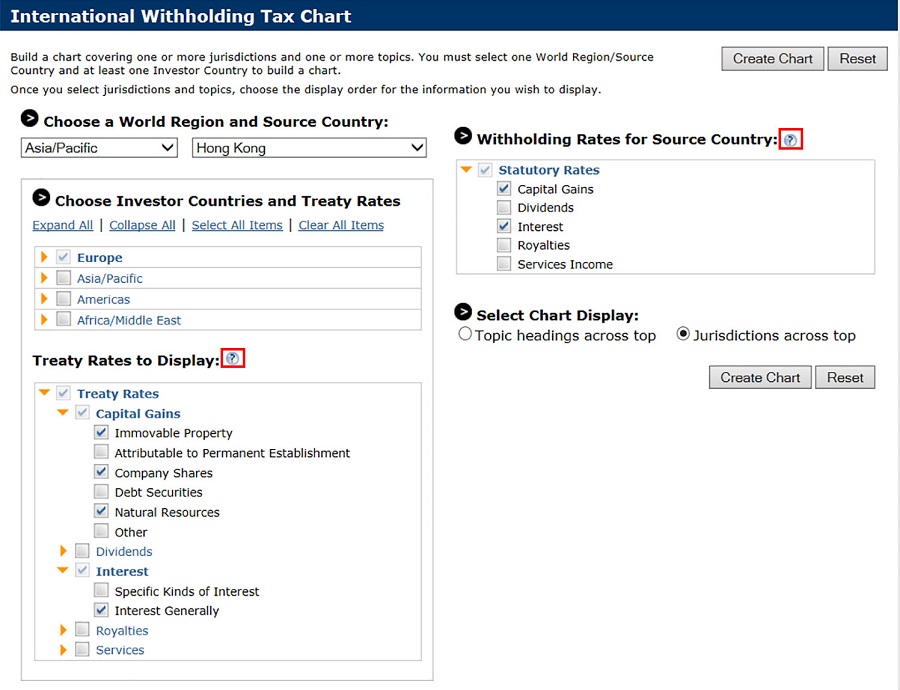Viewport: 900px width, 690px height.
Task: Click arrow icon beside Select Chart Display
Action: click(463, 313)
